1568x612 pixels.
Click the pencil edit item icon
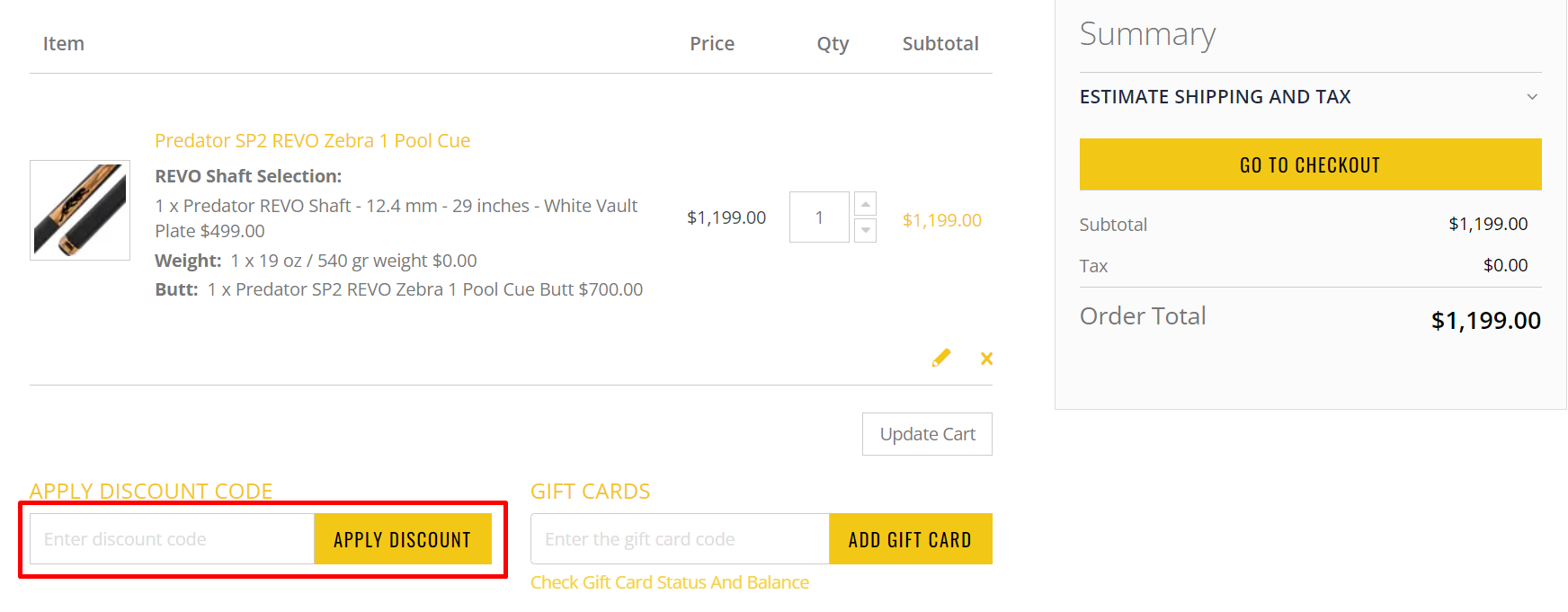point(941,358)
